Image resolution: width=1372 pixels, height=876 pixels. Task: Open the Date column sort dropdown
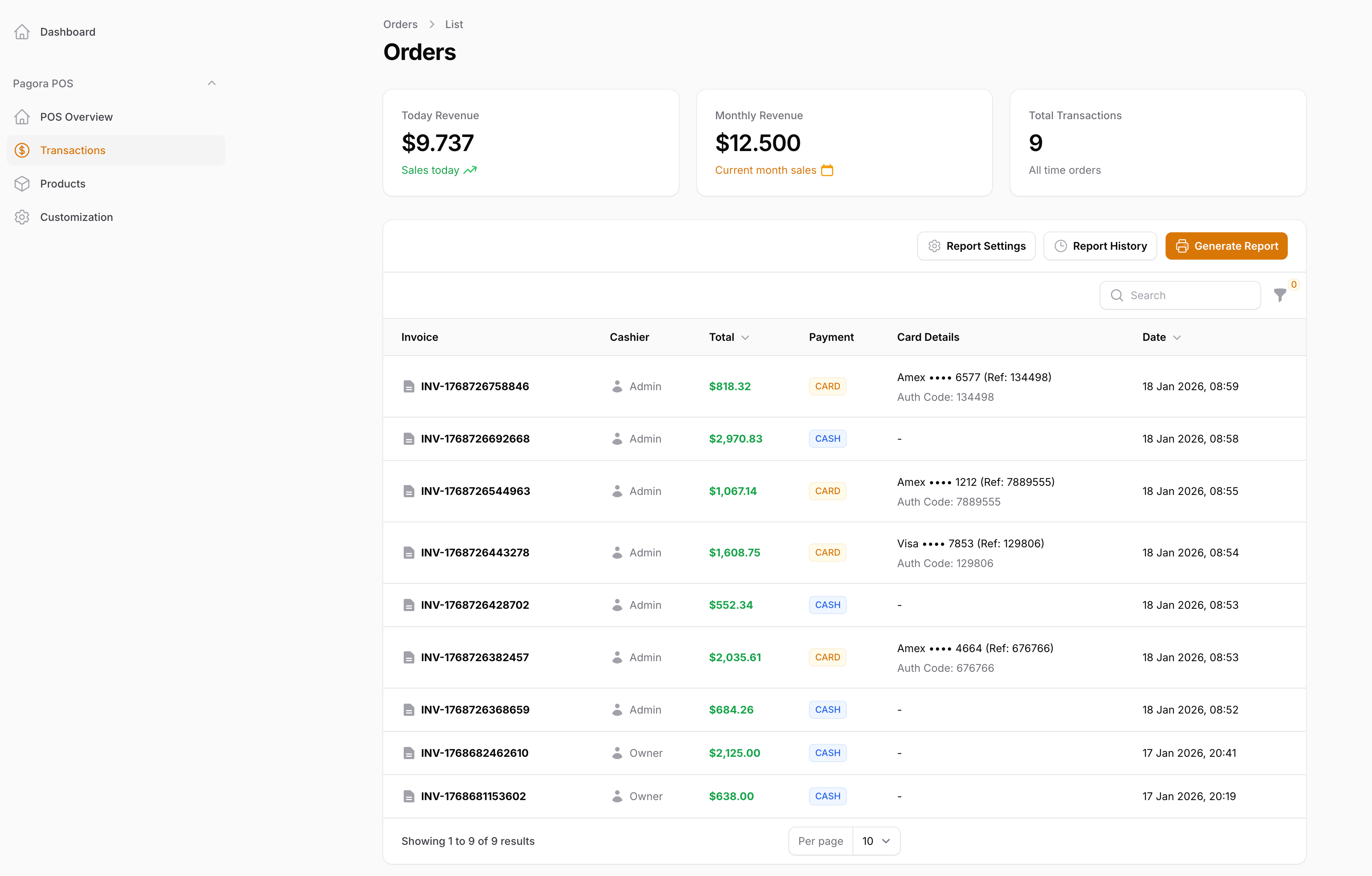click(1177, 337)
